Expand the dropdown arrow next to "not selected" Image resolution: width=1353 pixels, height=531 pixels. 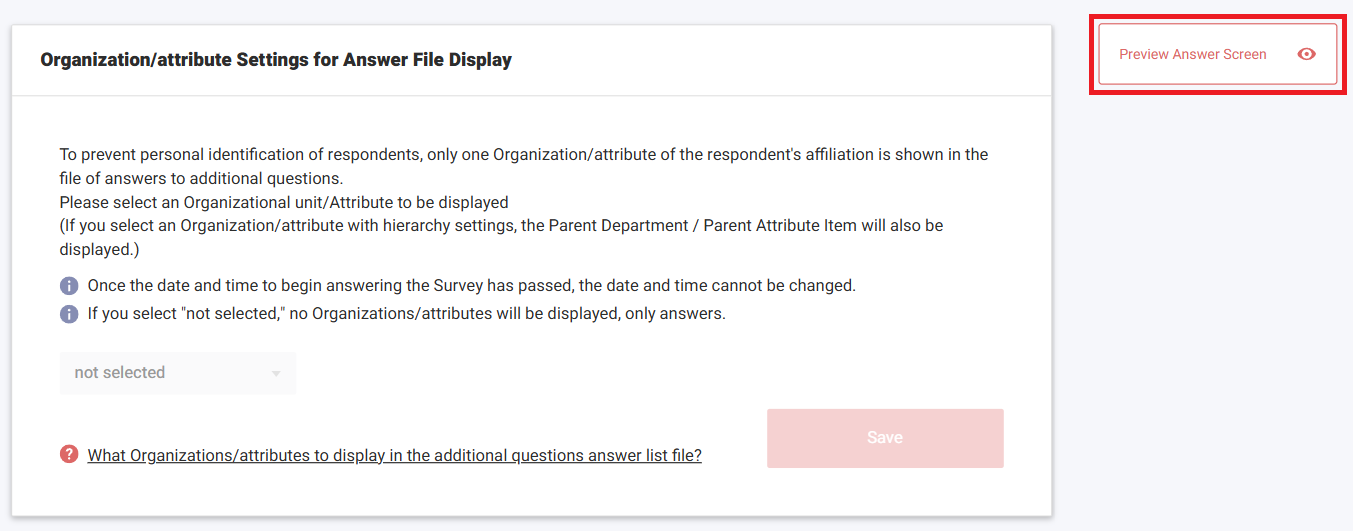coord(276,374)
